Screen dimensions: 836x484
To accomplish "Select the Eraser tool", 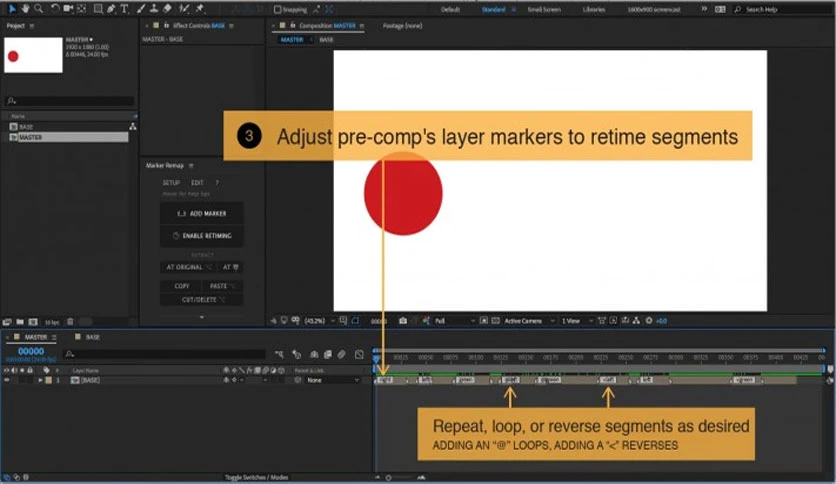I will [167, 9].
